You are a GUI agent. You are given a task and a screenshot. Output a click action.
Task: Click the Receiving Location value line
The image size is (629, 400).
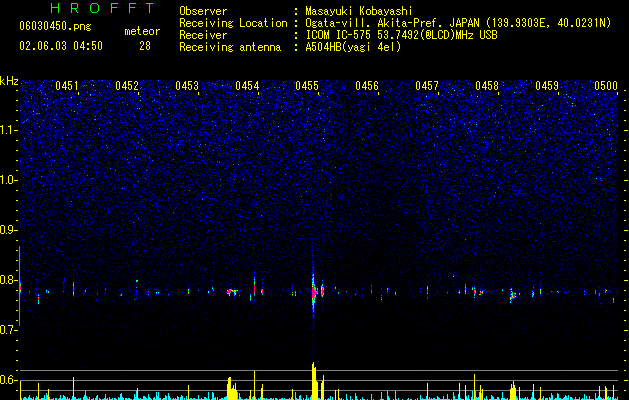(x=458, y=23)
